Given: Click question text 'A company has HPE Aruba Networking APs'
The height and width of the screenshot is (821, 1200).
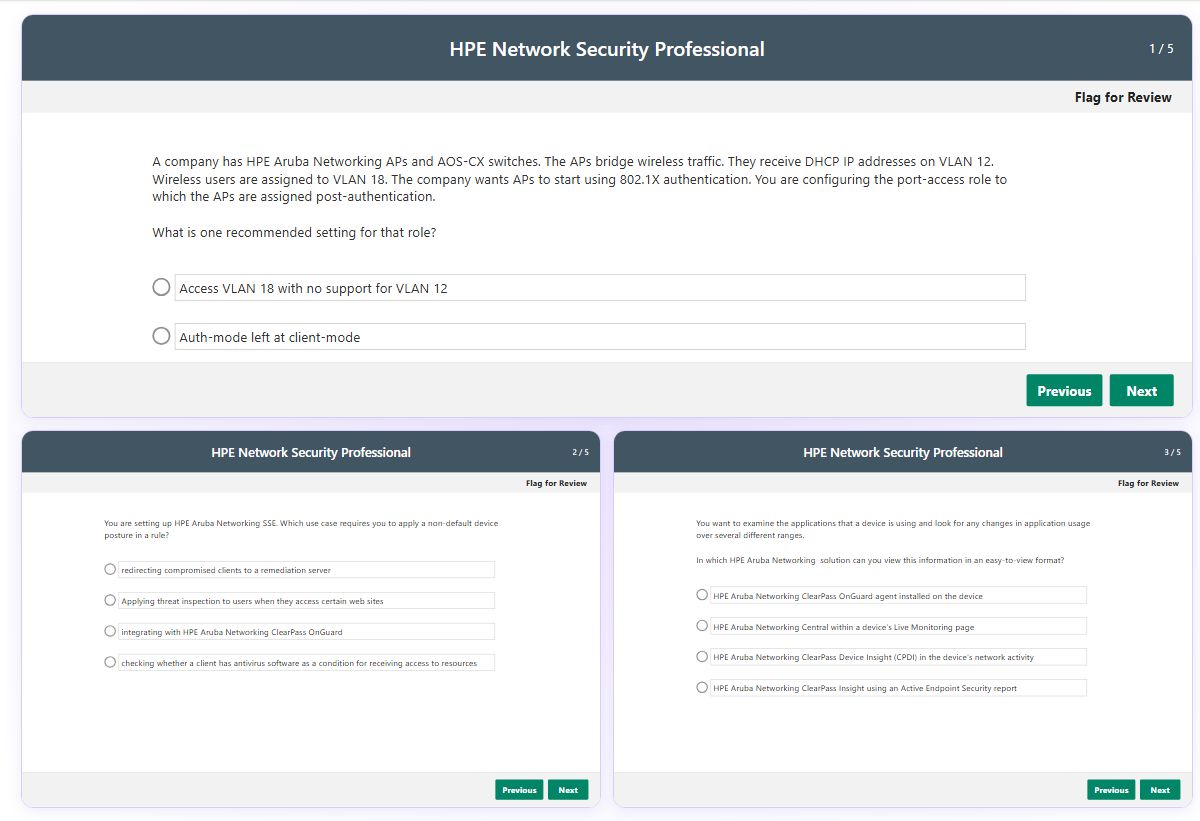Looking at the screenshot, I should coord(580,179).
